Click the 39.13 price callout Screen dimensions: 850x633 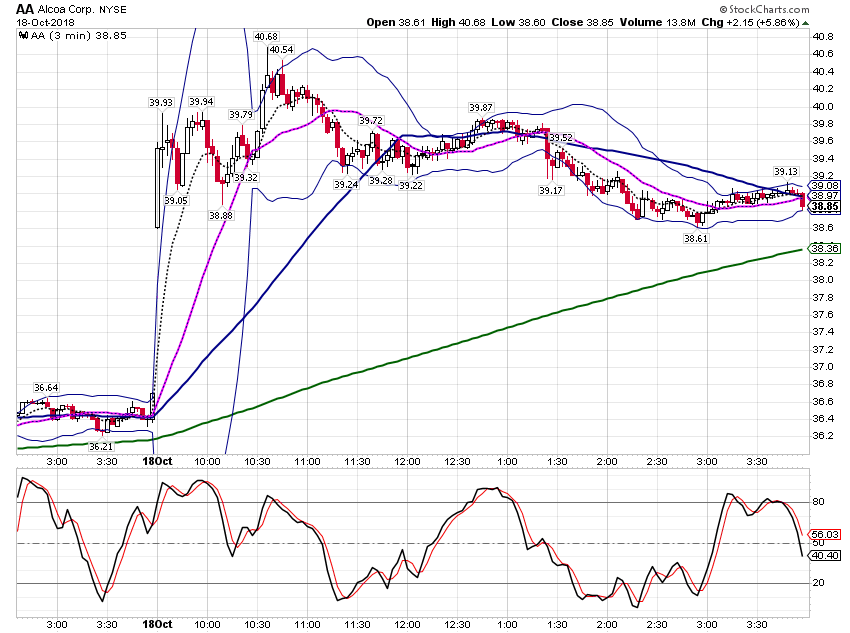click(x=785, y=172)
